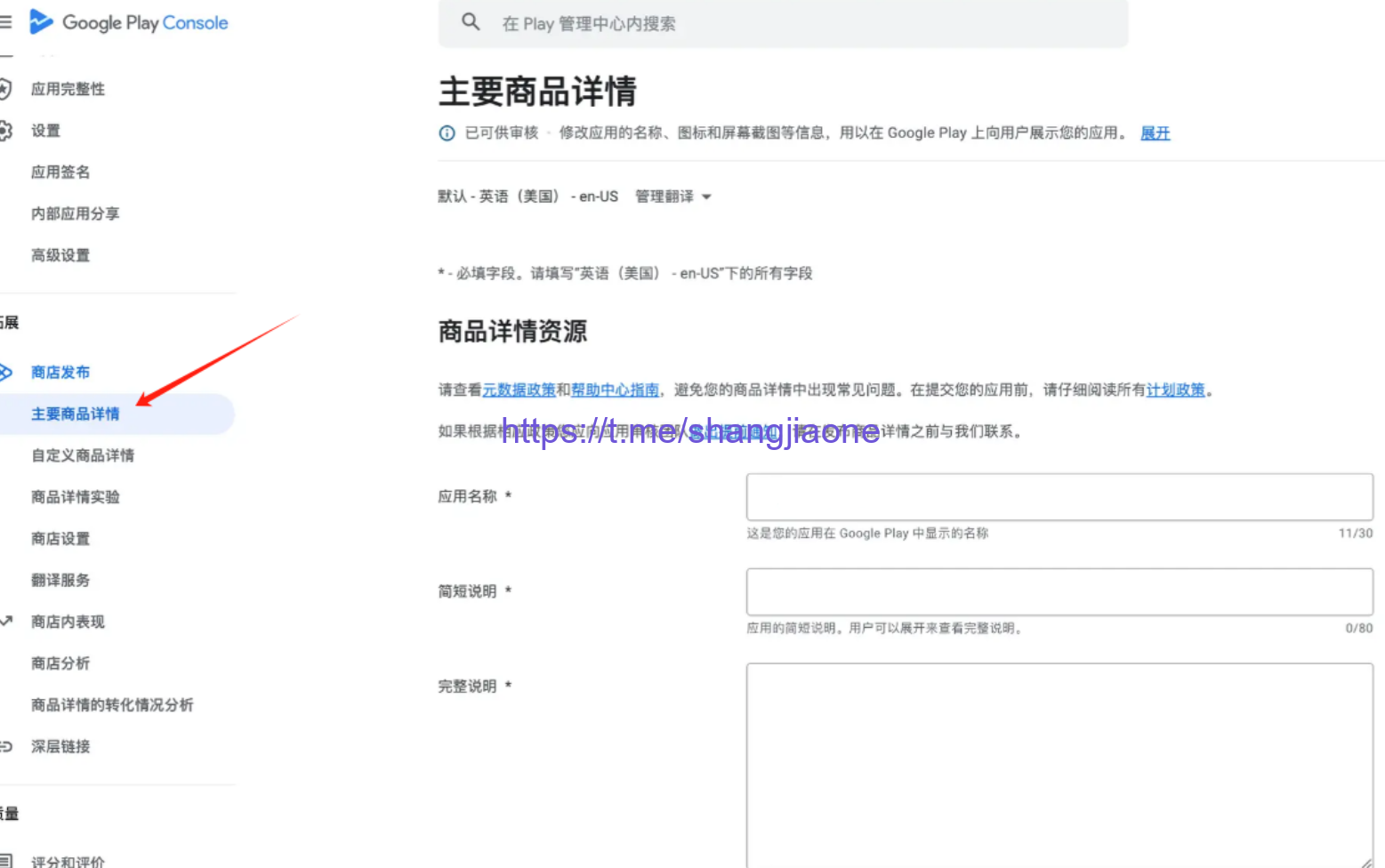Screen dimensions: 1385x868
Task: Click the Google Play Console logo
Action: 129,22
